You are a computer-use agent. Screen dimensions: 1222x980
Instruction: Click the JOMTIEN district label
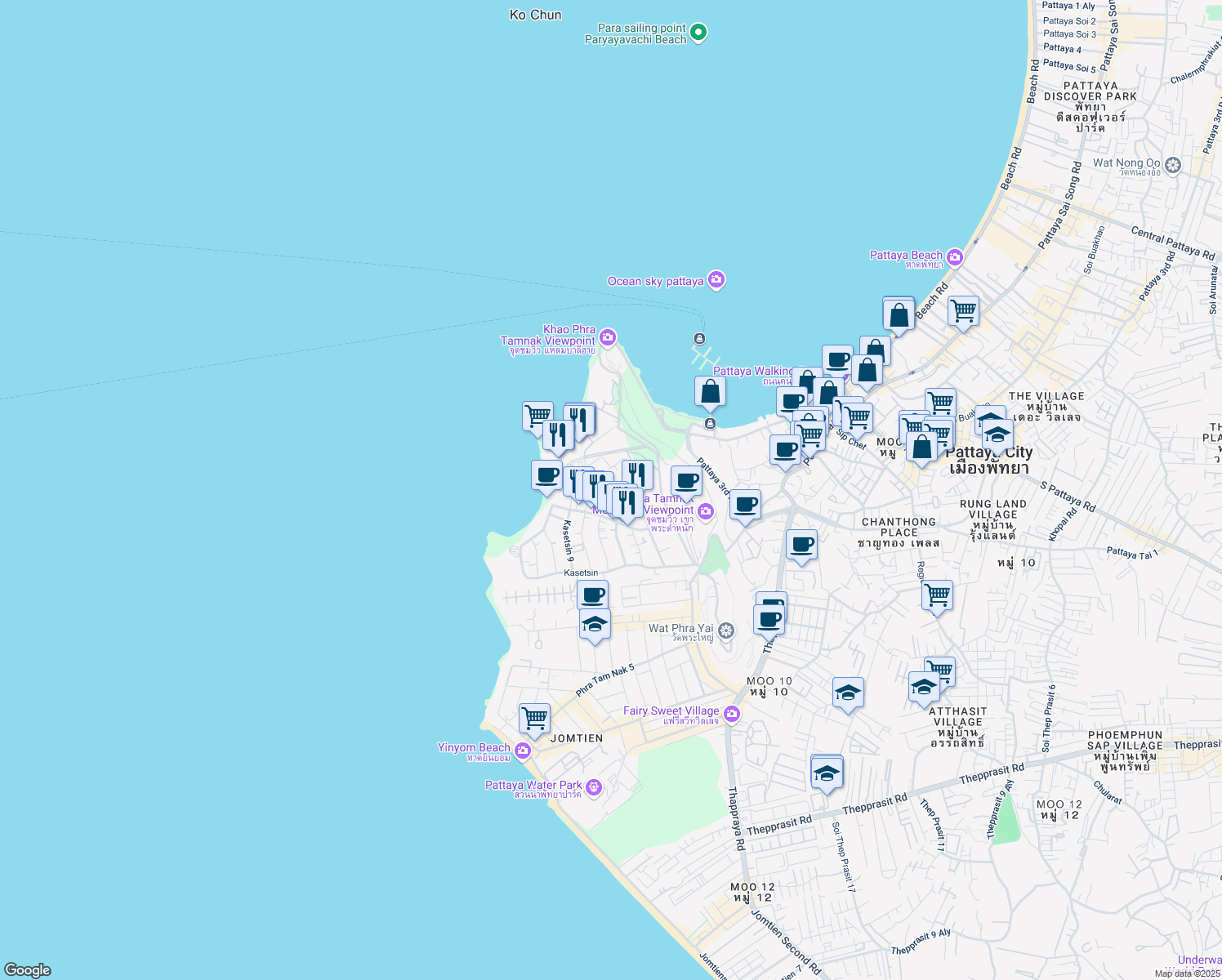tap(577, 738)
